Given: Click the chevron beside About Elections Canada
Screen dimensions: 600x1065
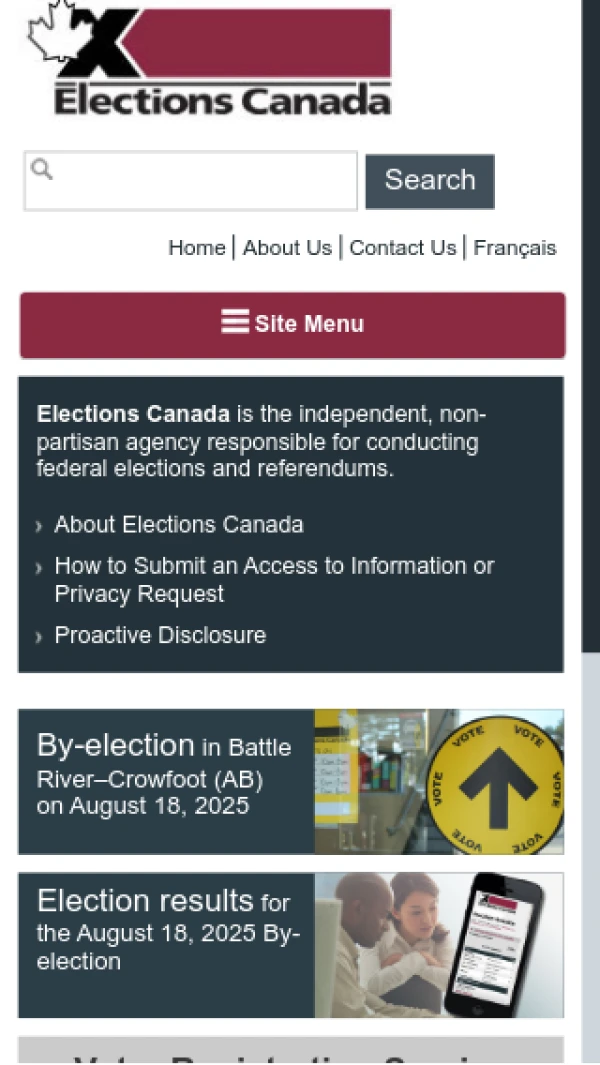Looking at the screenshot, I should [x=39, y=526].
